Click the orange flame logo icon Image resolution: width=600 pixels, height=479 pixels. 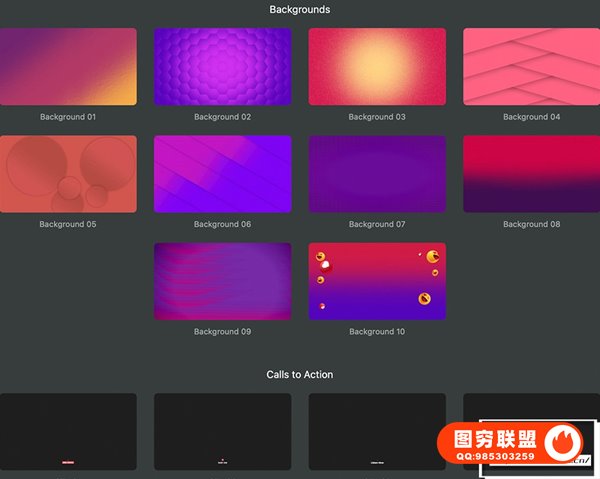pyautogui.click(x=566, y=444)
